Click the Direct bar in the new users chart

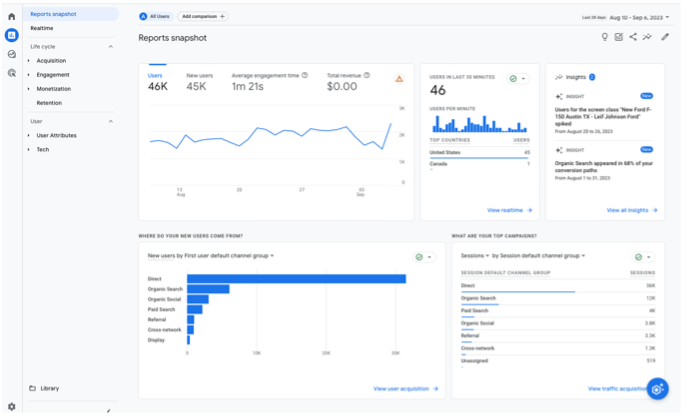(x=296, y=278)
